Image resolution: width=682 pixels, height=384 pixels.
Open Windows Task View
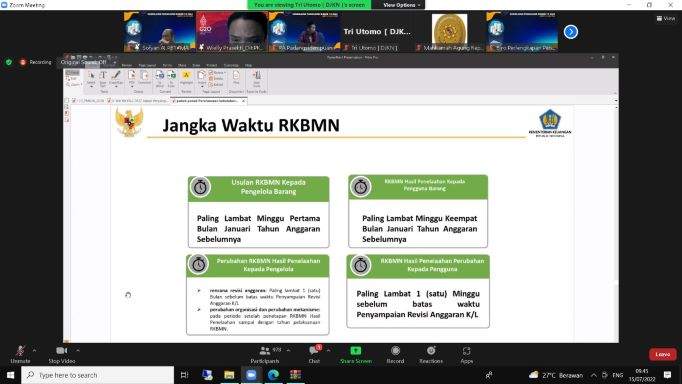(x=184, y=375)
